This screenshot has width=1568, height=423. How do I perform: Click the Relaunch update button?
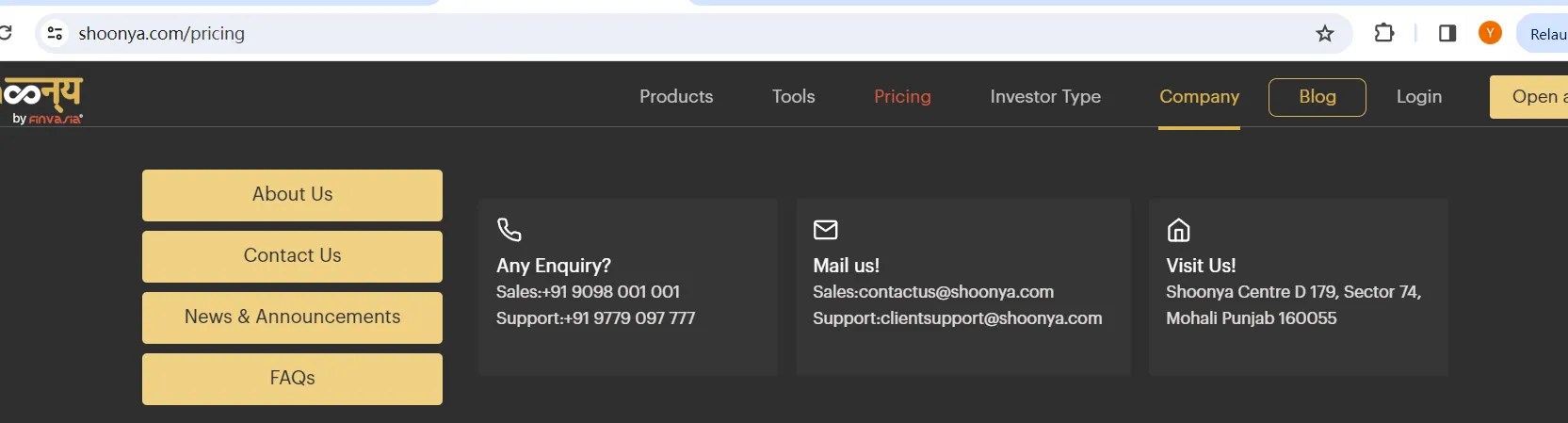point(1544,34)
